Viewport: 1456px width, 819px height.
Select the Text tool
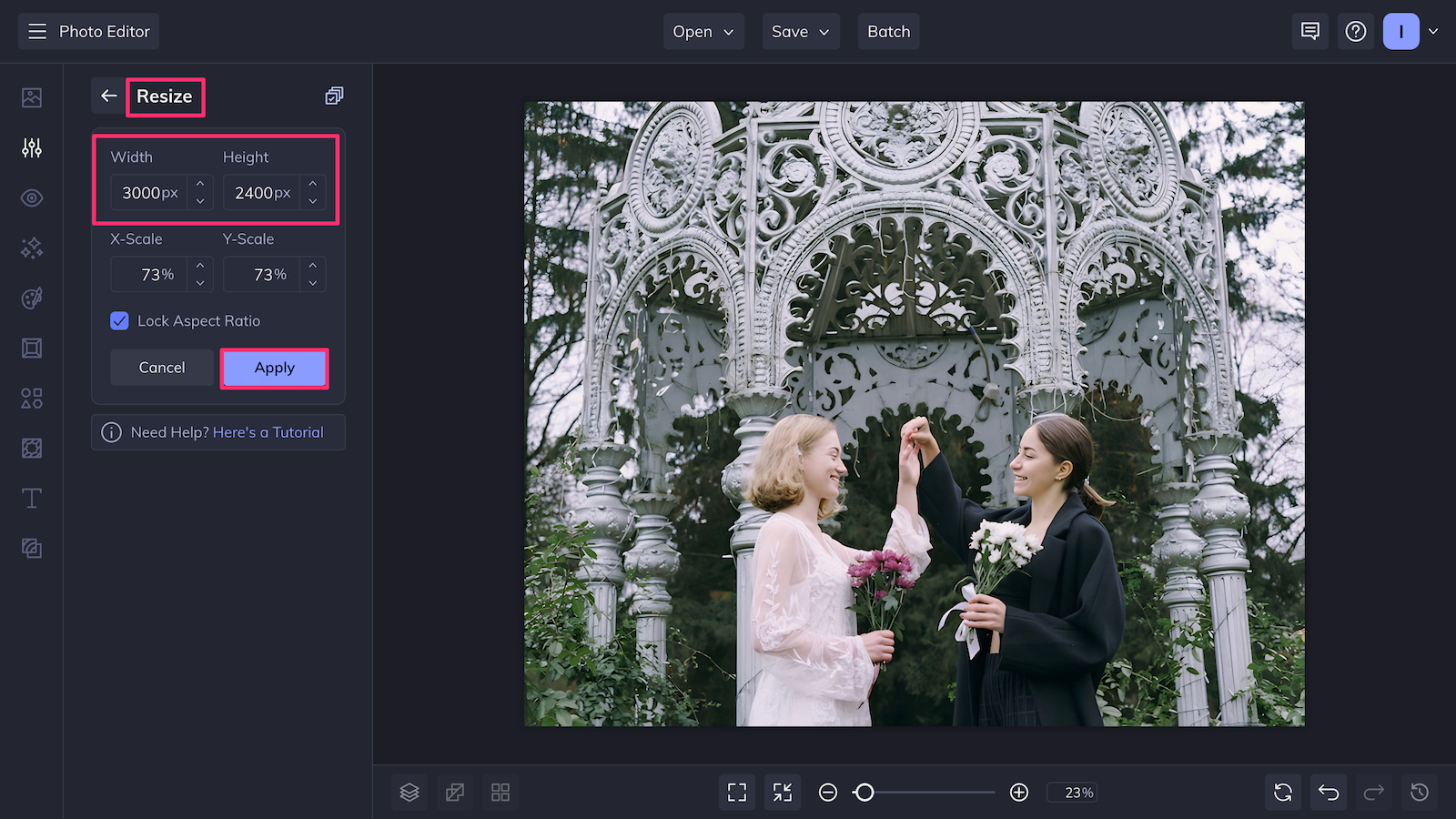31,499
